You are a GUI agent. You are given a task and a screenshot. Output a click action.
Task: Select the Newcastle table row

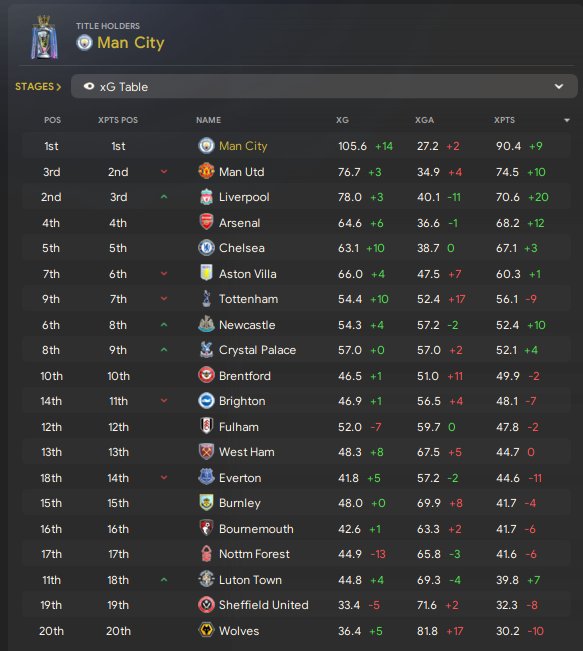click(296, 325)
